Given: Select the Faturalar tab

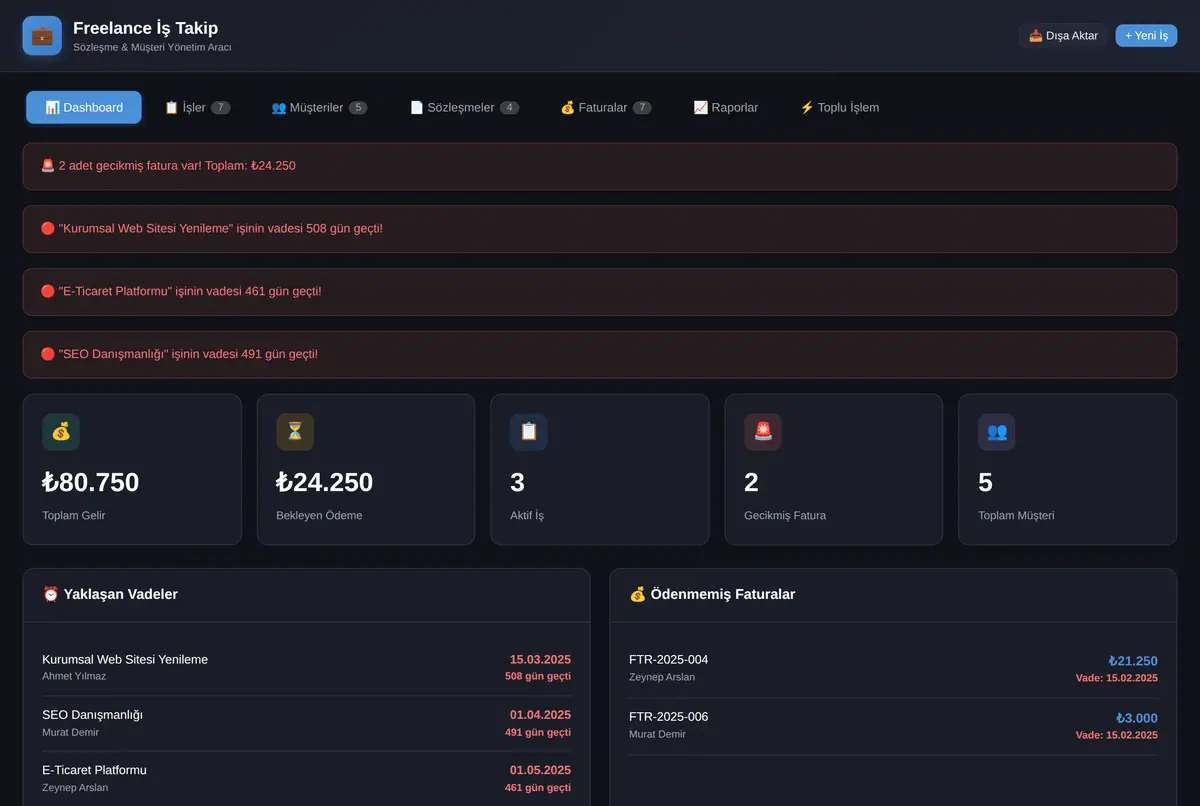Looking at the screenshot, I should (x=605, y=107).
